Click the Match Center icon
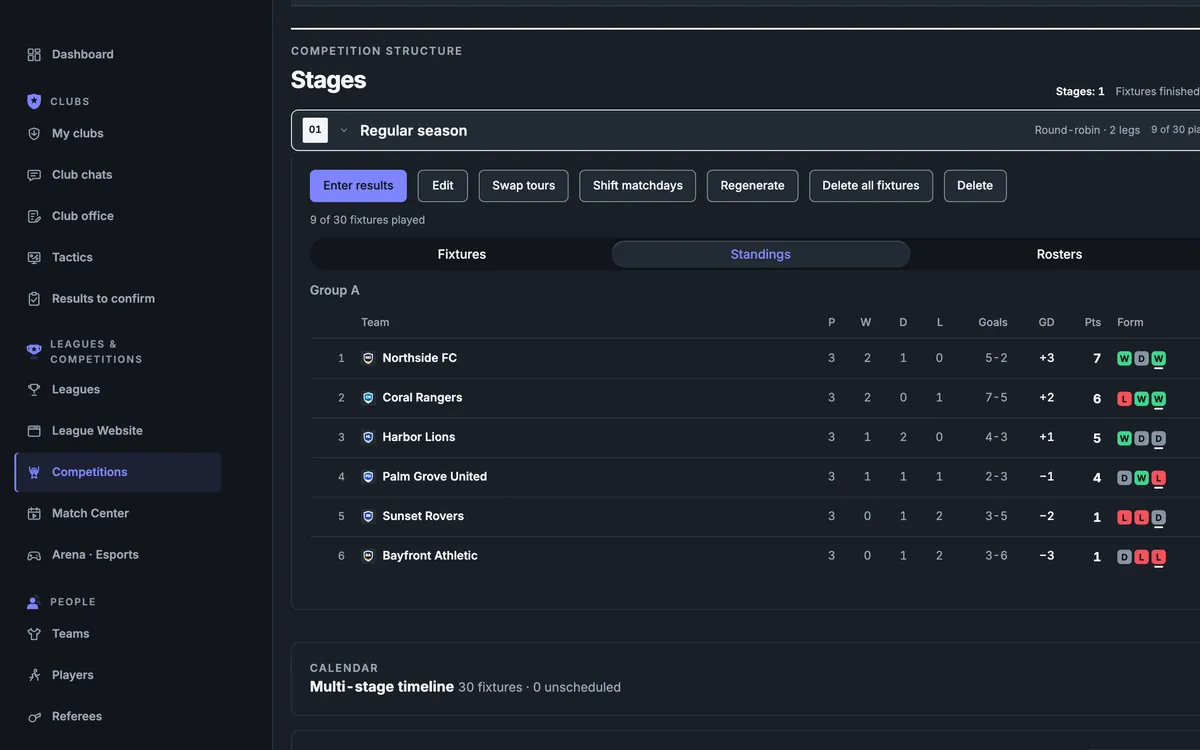 point(34,513)
